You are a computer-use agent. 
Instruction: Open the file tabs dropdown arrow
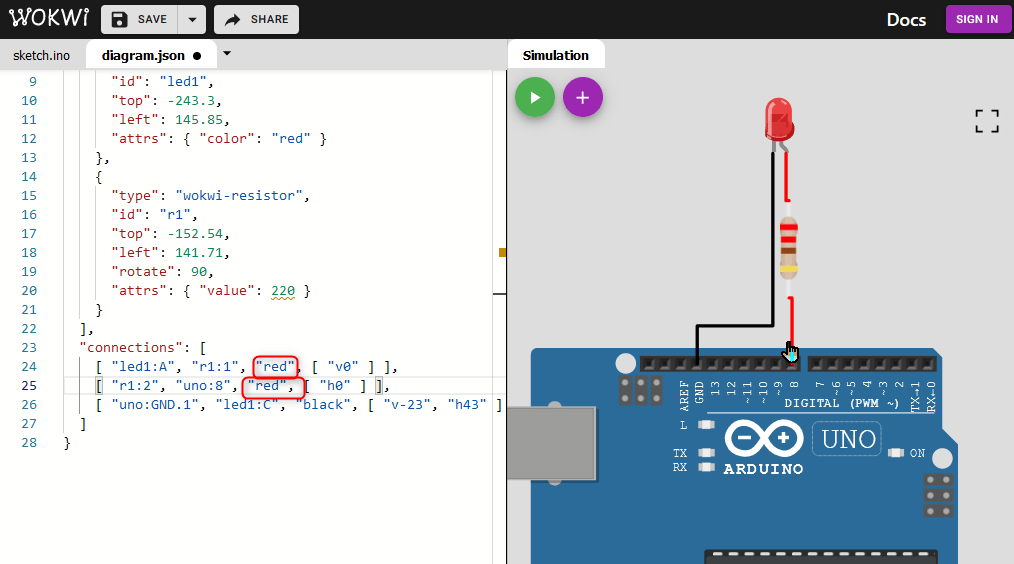pyautogui.click(x=226, y=54)
